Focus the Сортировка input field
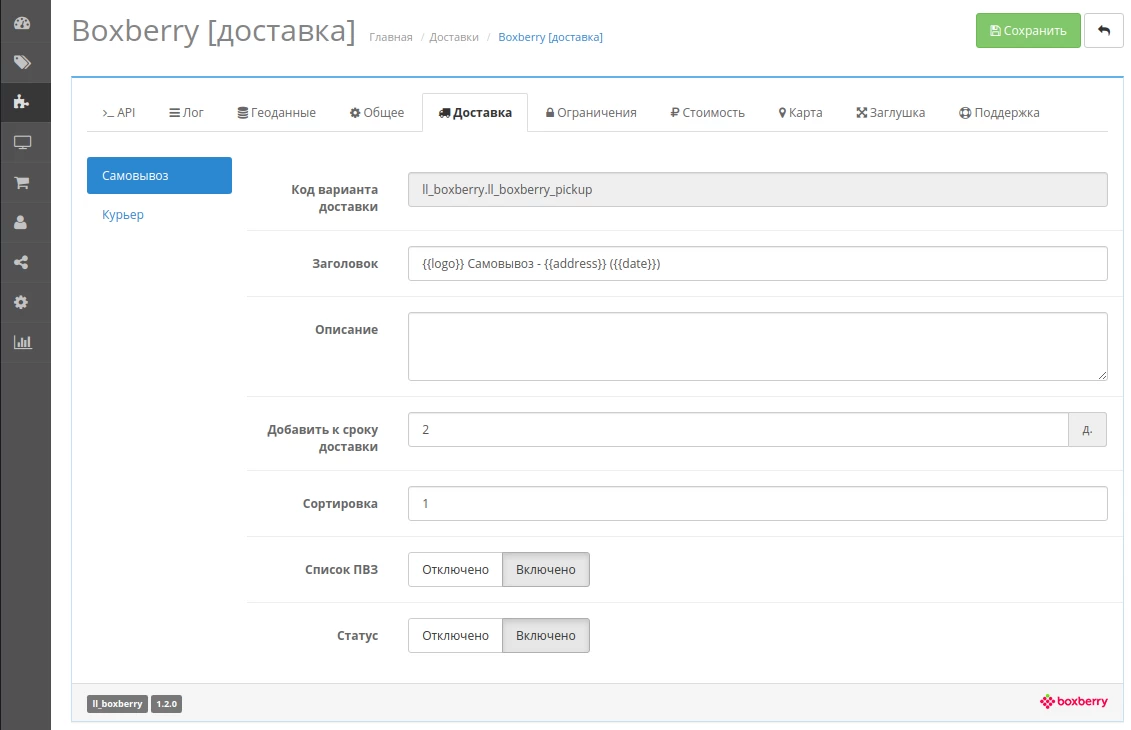1131x730 pixels. tap(757, 503)
